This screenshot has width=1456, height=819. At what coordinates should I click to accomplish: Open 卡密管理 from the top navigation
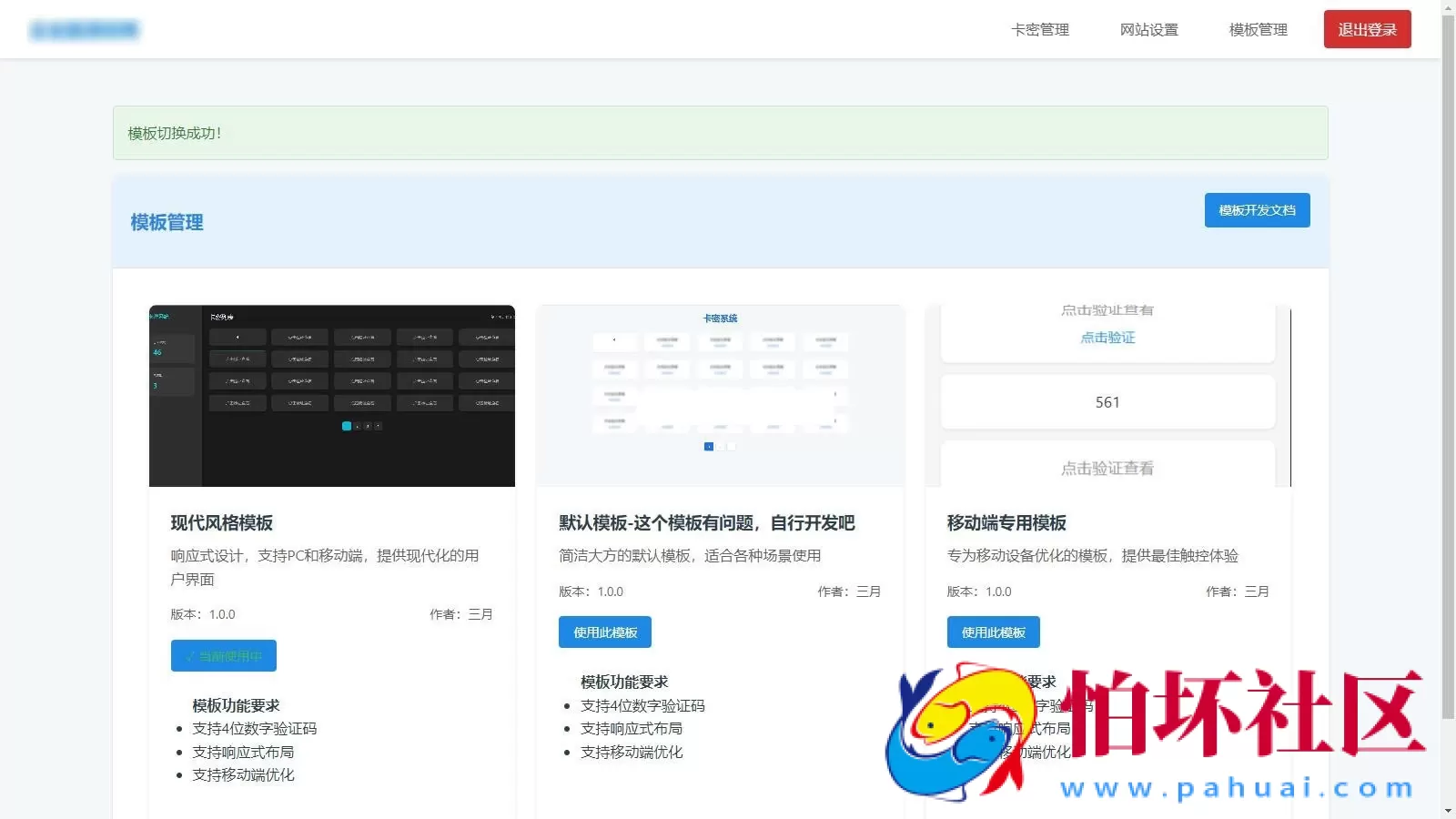pos(1039,29)
